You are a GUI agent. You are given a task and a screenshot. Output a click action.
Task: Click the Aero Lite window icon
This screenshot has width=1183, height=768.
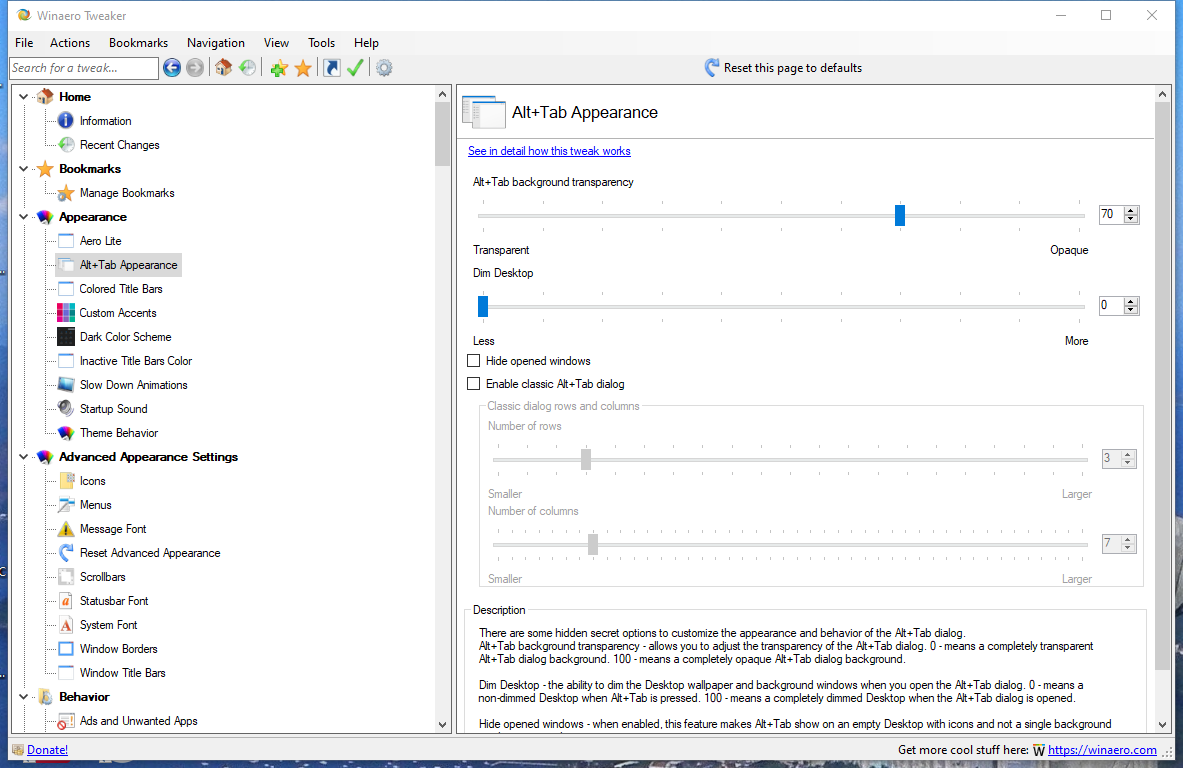click(66, 241)
